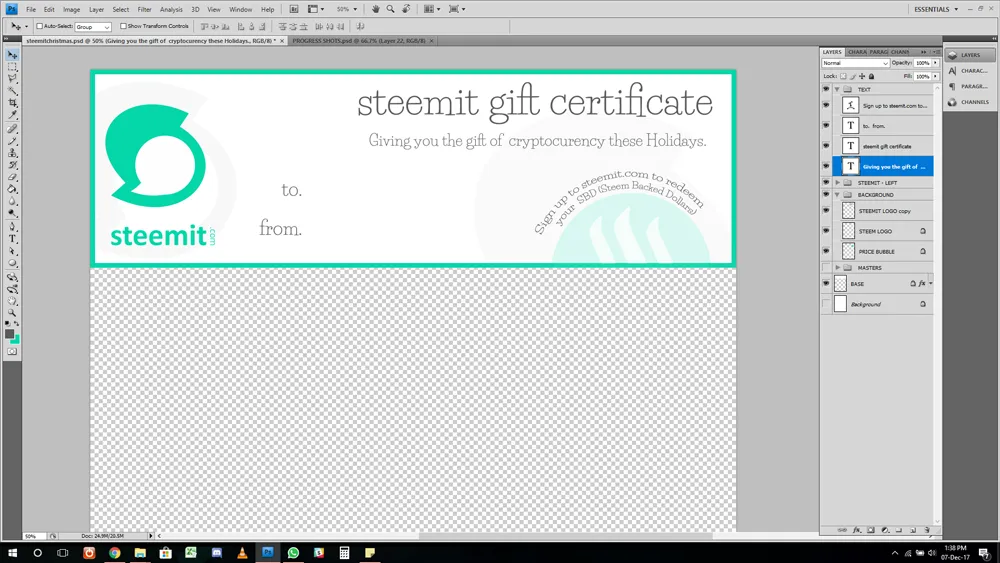The width and height of the screenshot is (1000, 563).
Task: Select the Blur tool
Action: point(12,202)
